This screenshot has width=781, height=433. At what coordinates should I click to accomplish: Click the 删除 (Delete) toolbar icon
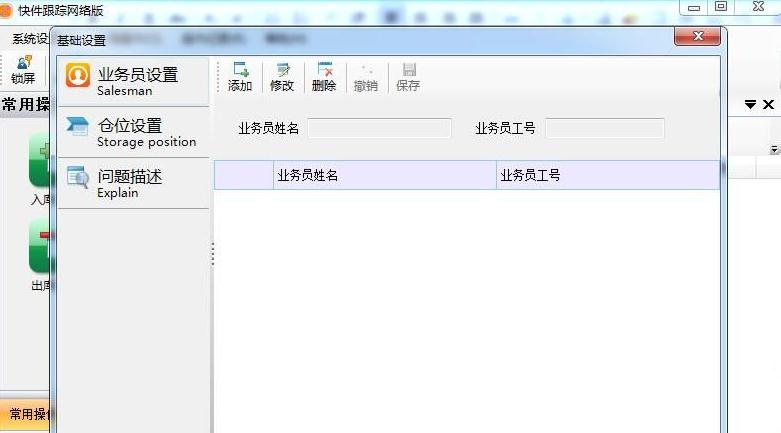coord(324,77)
